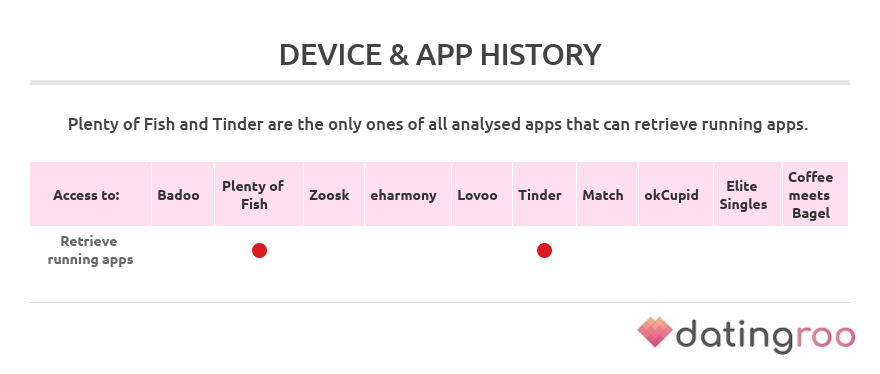
Task: Click the DEVICE & APP HISTORY title
Action: 440,55
